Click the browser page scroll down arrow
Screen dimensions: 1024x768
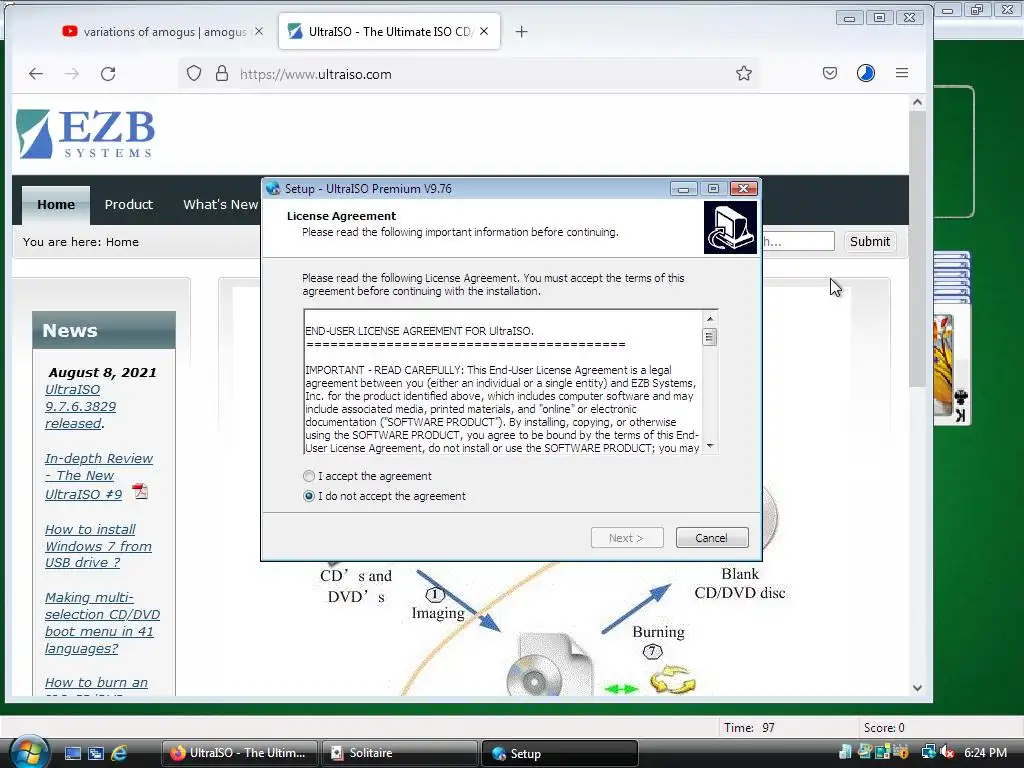(x=917, y=688)
